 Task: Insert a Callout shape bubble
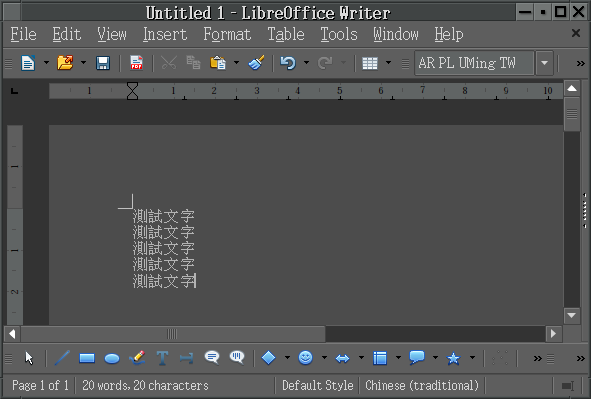[x=417, y=358]
